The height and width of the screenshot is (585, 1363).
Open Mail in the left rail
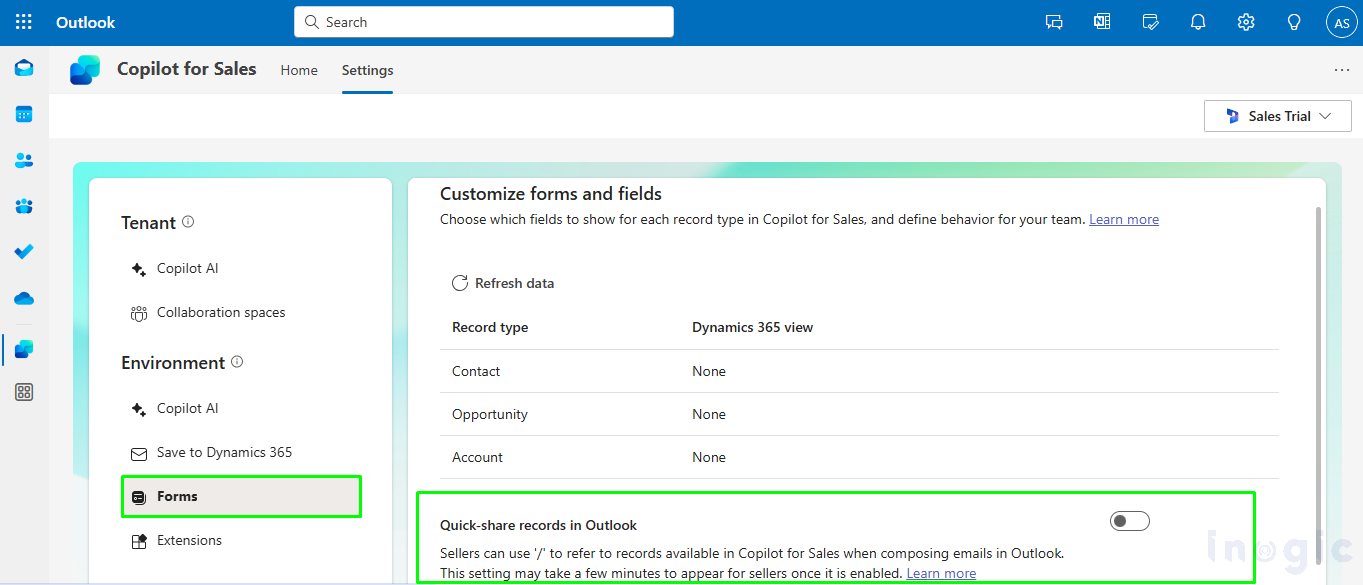tap(24, 68)
